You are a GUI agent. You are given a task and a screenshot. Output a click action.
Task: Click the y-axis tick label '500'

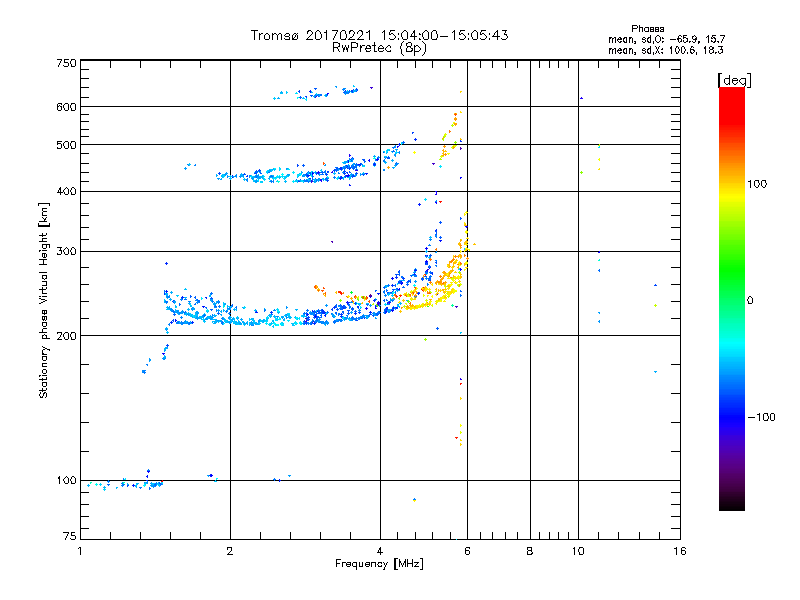point(66,145)
